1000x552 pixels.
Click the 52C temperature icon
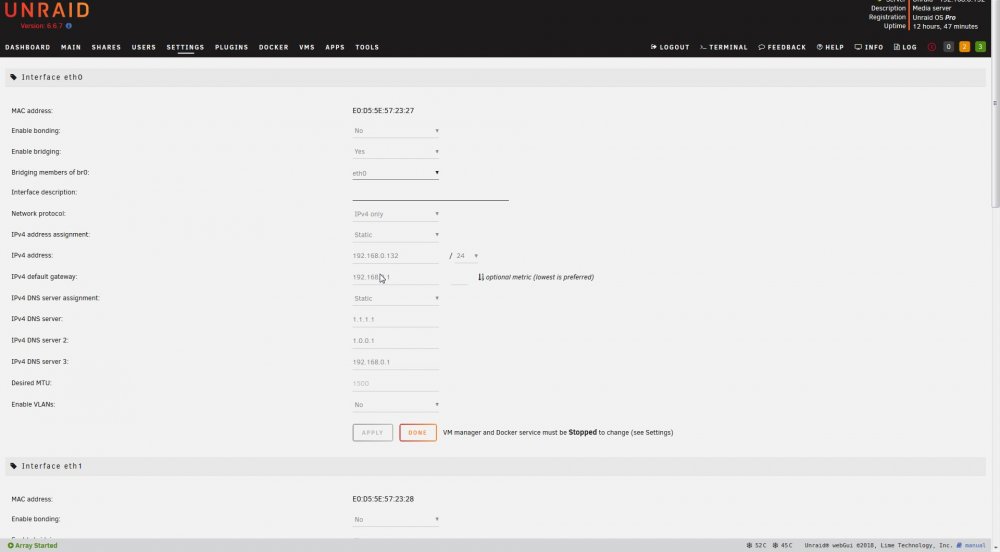point(749,546)
